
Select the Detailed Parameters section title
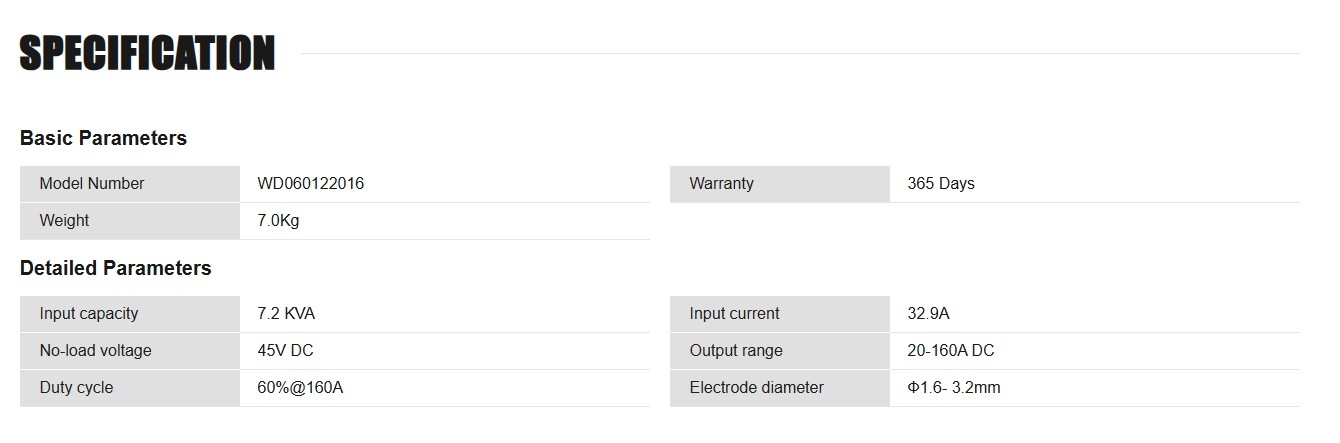click(x=116, y=268)
